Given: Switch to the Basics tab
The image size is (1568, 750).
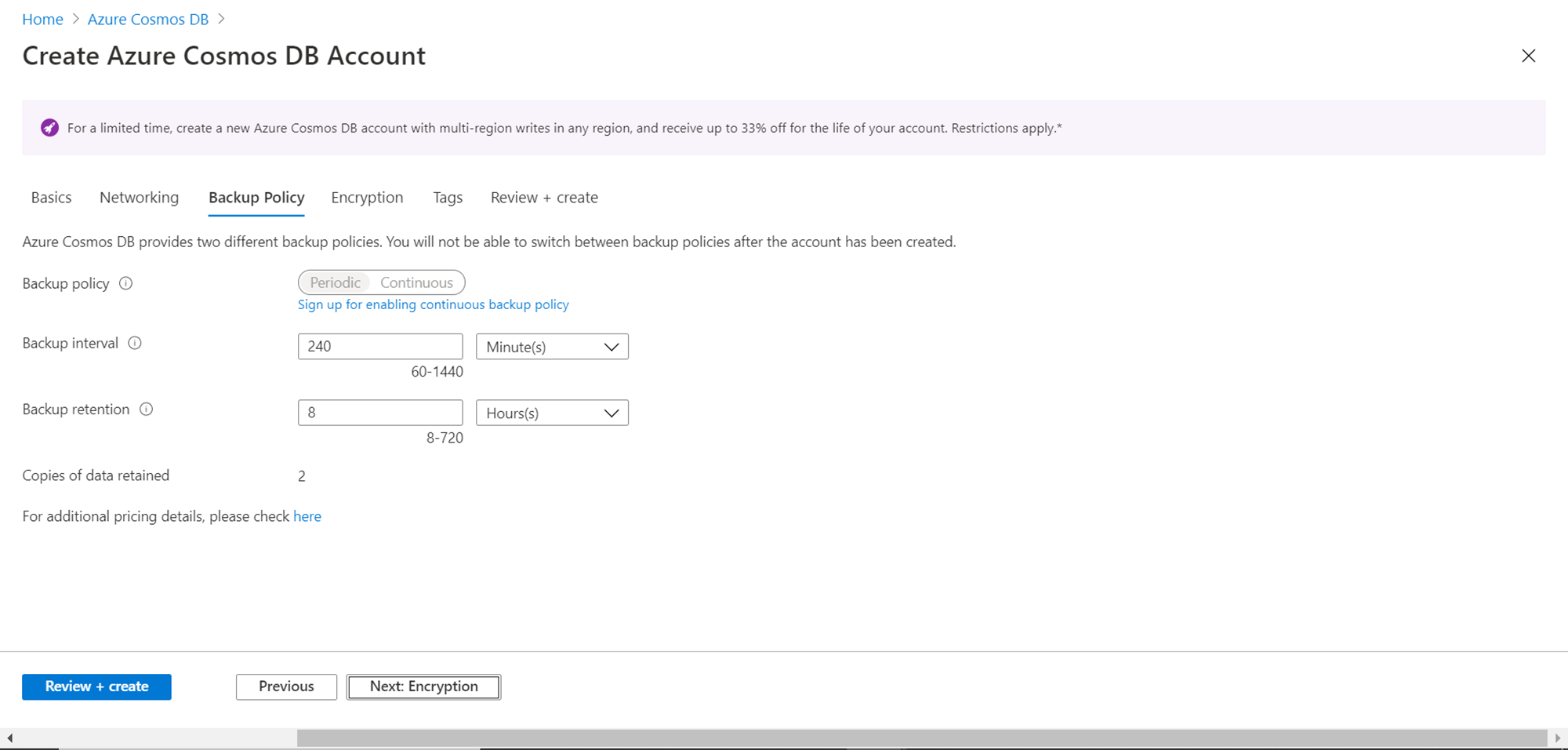Looking at the screenshot, I should tap(51, 198).
